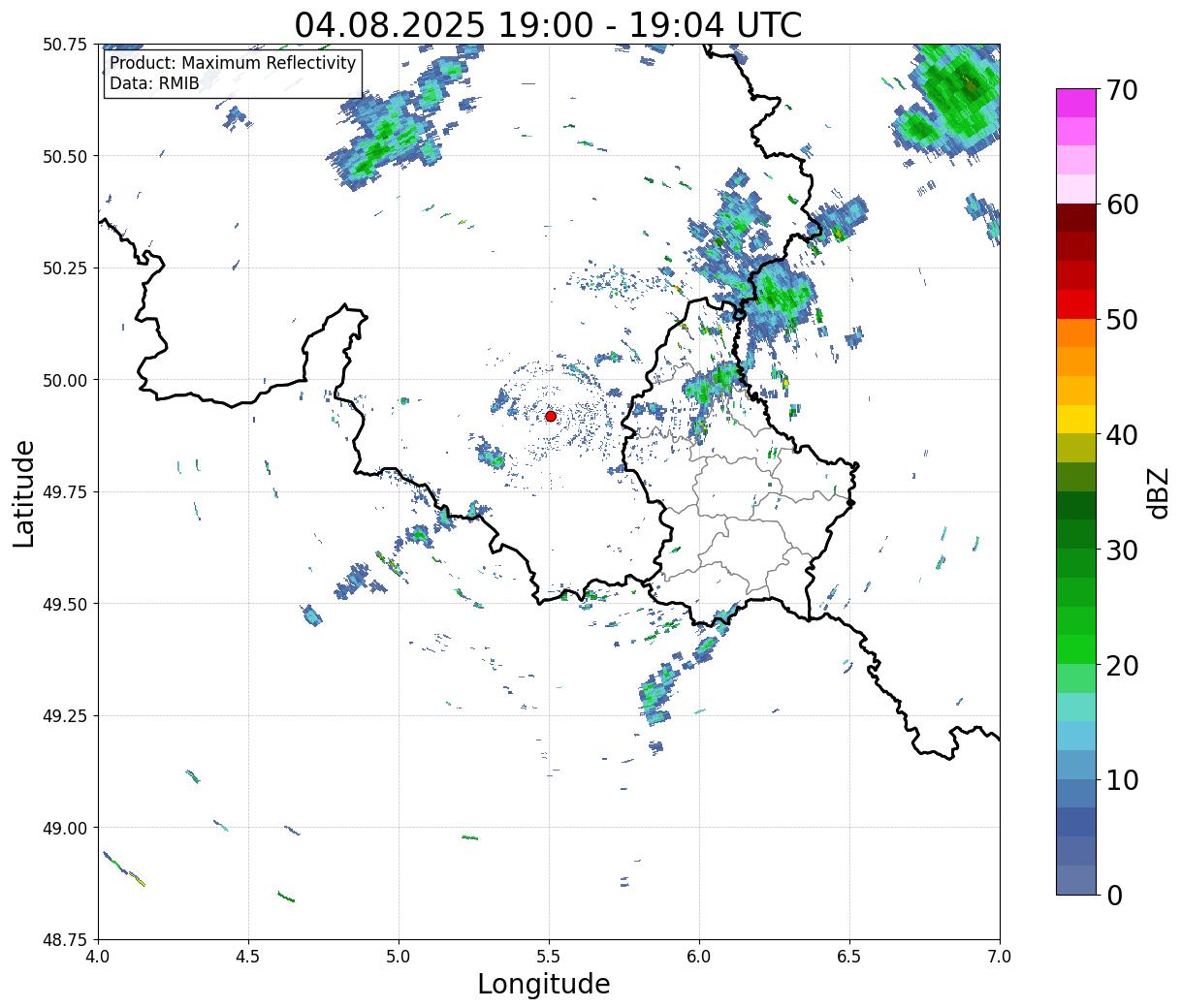Viewport: 1182px width, 1008px height.
Task: Pick the gray-blue swatch at colorbar bottom
Action: (1076, 880)
